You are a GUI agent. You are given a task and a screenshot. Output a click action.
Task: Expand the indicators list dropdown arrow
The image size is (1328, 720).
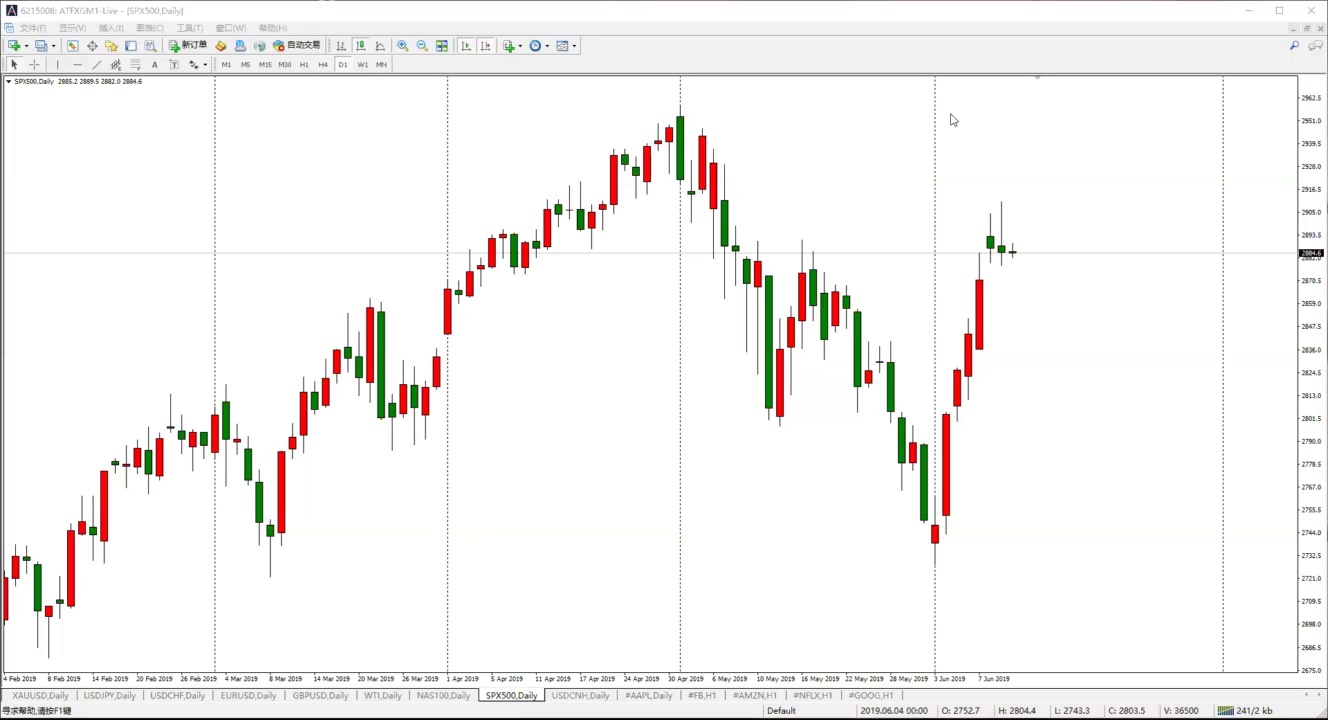[520, 46]
